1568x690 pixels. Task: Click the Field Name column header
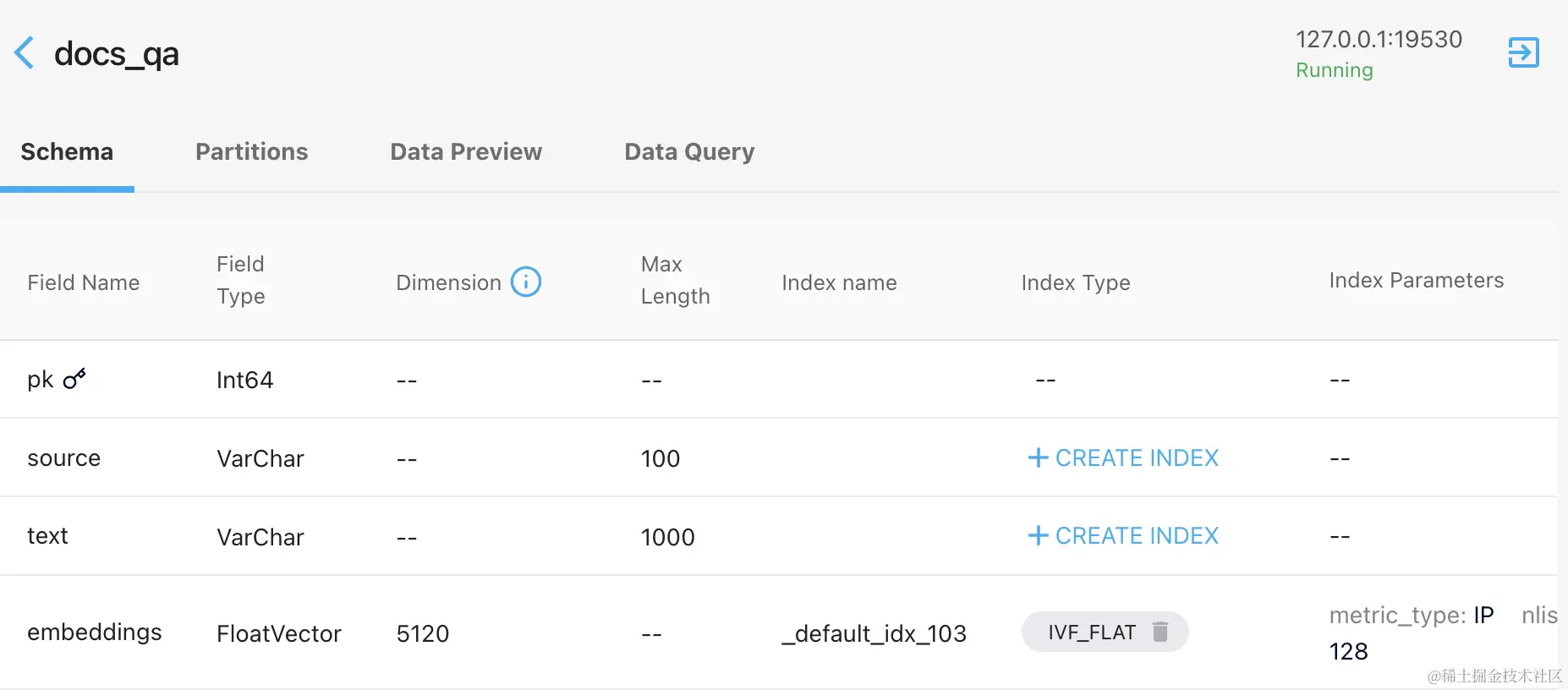click(84, 282)
